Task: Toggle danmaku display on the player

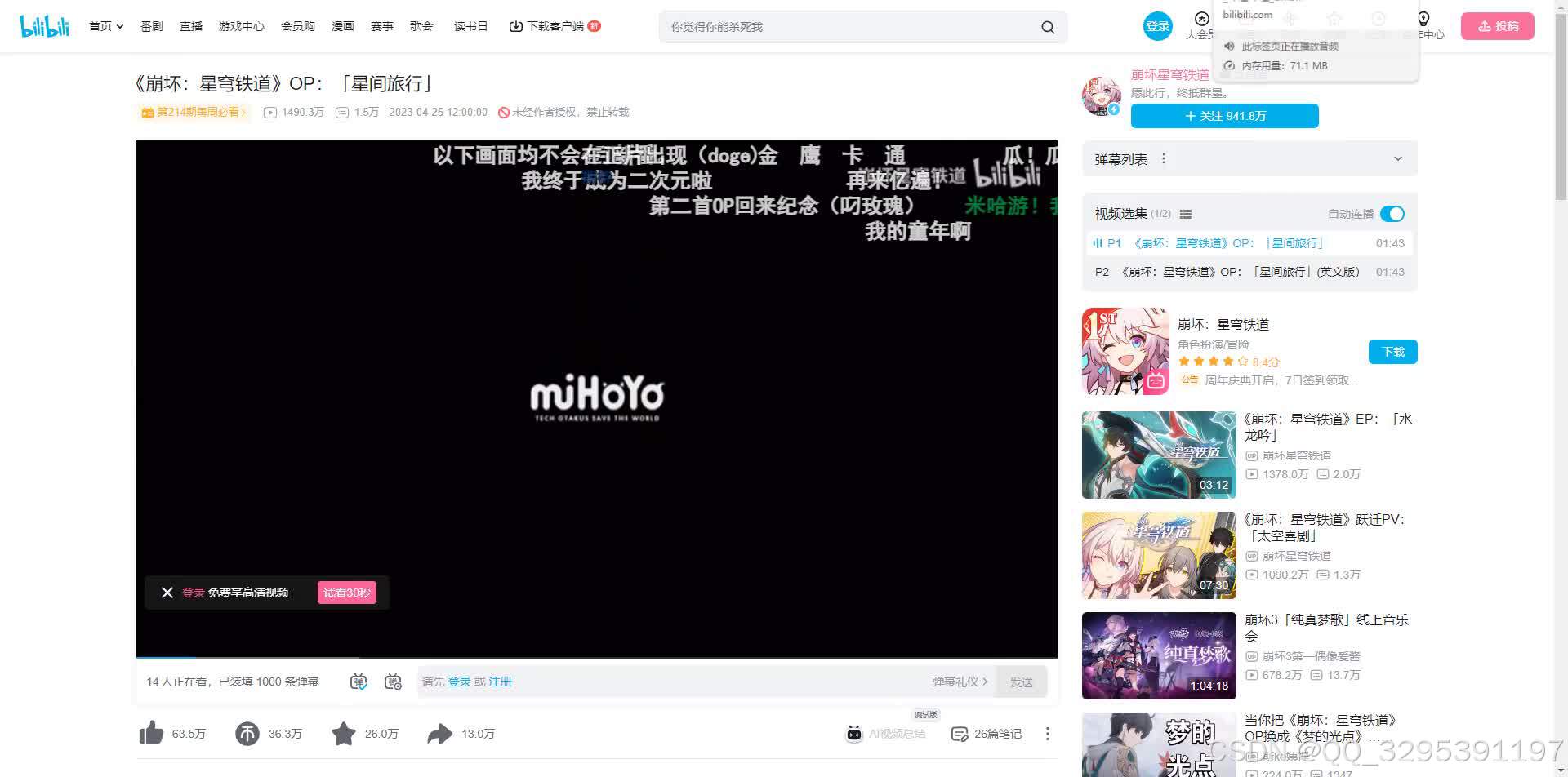Action: [x=359, y=682]
